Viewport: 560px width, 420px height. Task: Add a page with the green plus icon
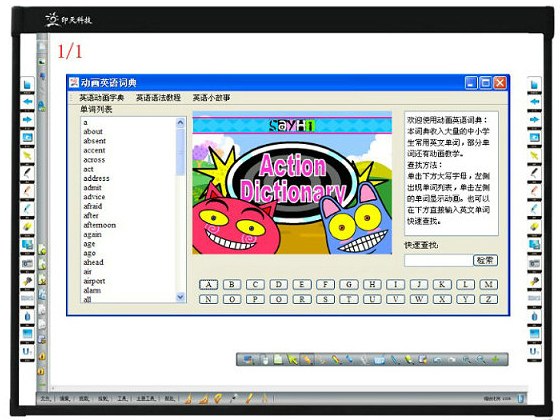(x=495, y=359)
